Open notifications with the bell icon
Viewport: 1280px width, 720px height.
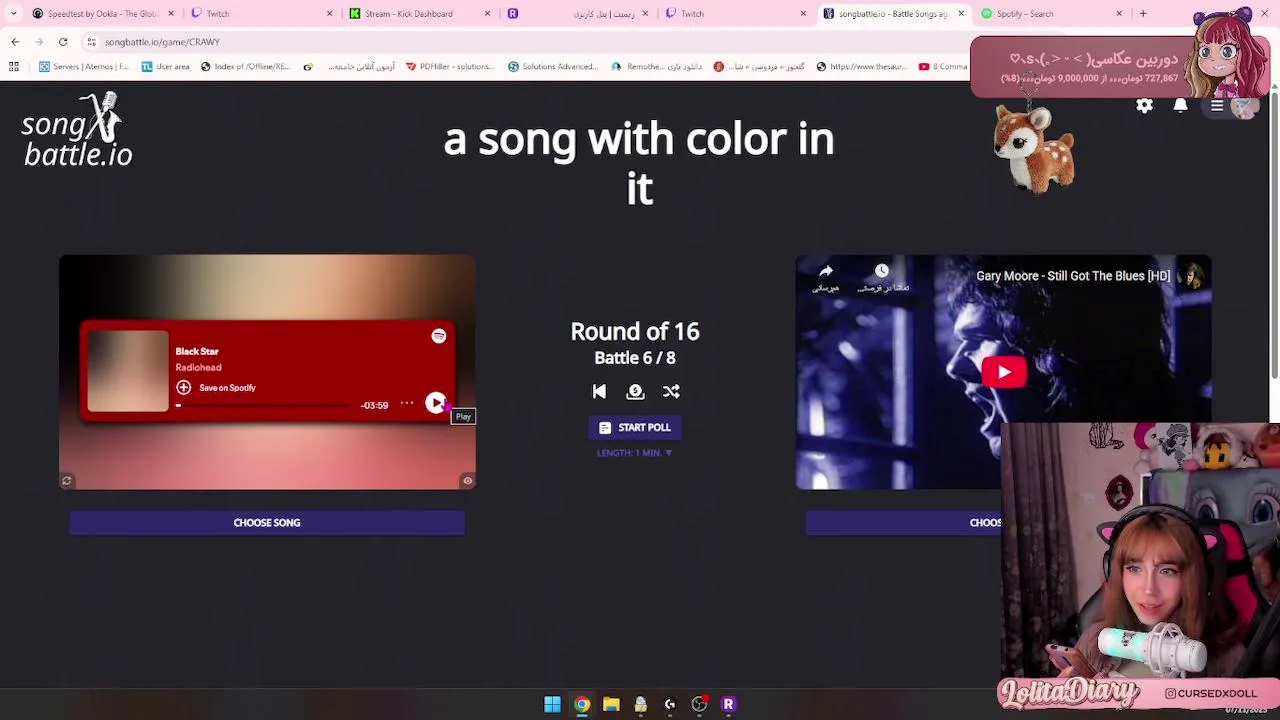(x=1180, y=106)
